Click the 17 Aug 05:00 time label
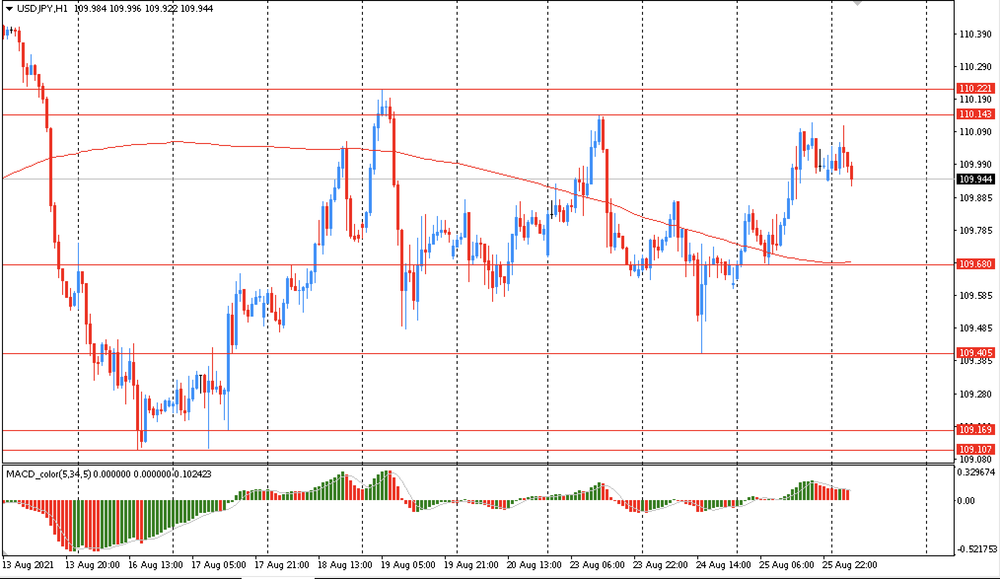The width and height of the screenshot is (1000, 579). (x=218, y=565)
